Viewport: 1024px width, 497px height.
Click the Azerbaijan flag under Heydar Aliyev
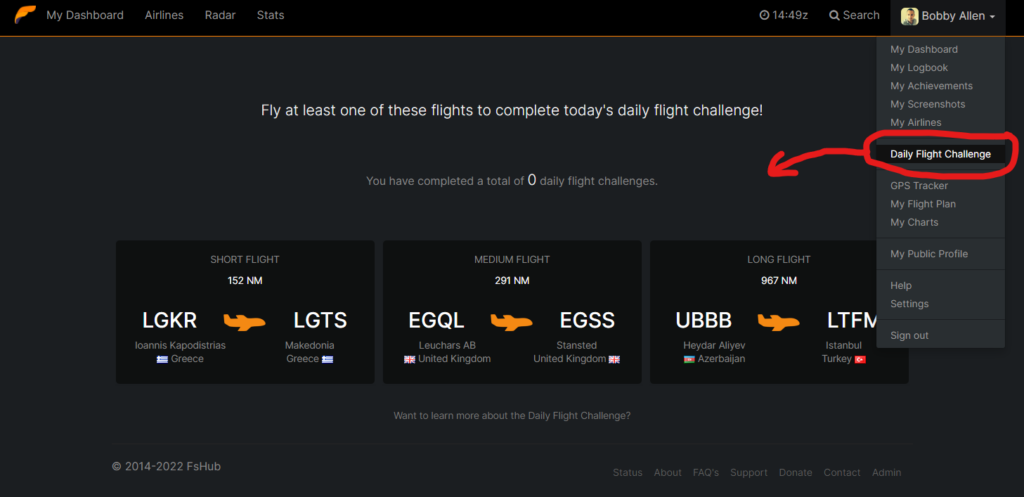(689, 359)
